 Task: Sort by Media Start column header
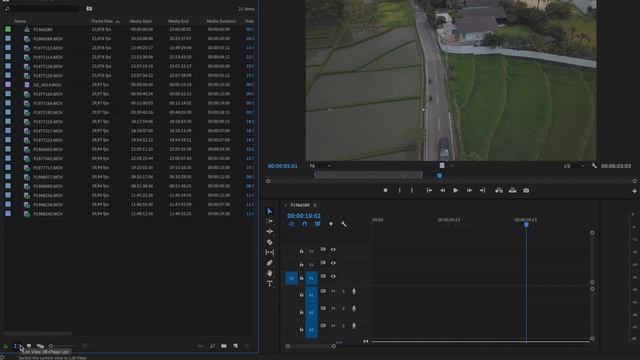point(141,21)
